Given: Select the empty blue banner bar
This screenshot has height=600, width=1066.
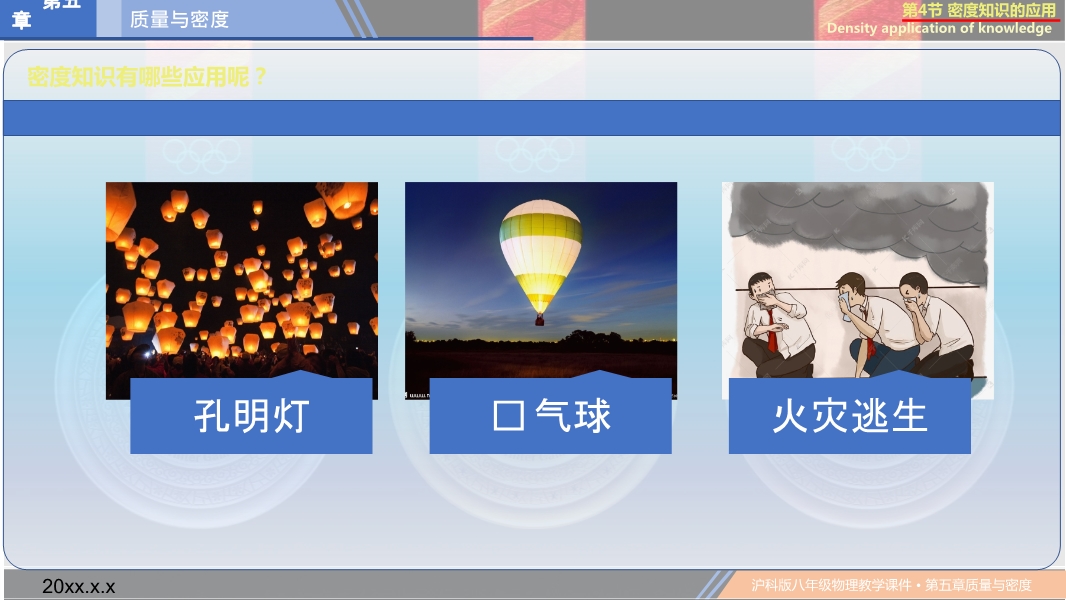Looking at the screenshot, I should coord(532,118).
